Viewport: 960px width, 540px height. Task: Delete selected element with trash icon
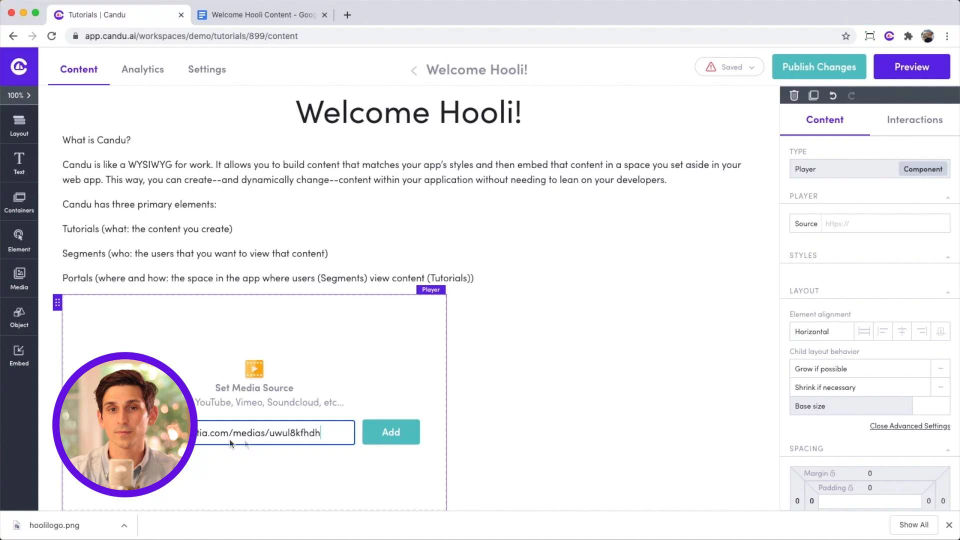[x=794, y=96]
